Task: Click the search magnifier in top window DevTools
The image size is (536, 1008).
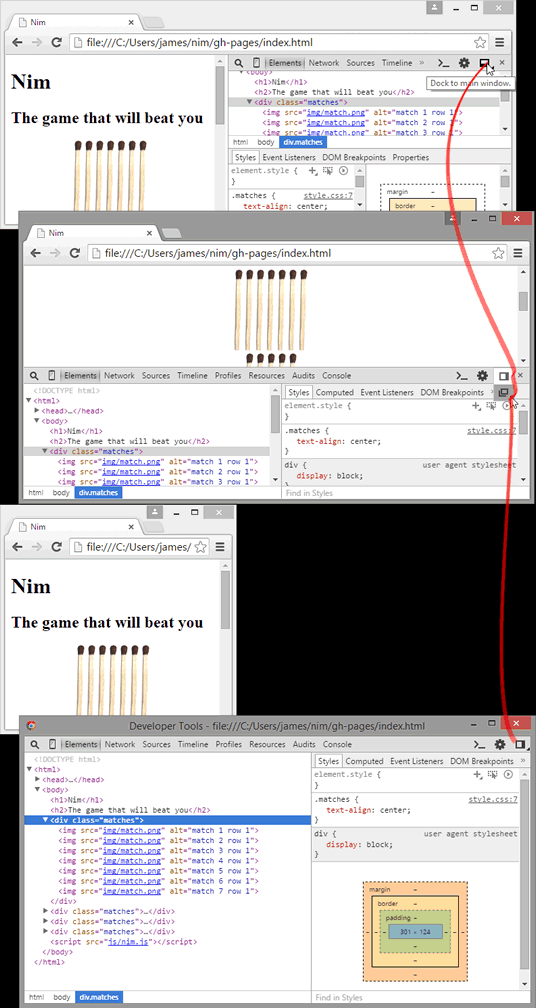Action: click(238, 63)
